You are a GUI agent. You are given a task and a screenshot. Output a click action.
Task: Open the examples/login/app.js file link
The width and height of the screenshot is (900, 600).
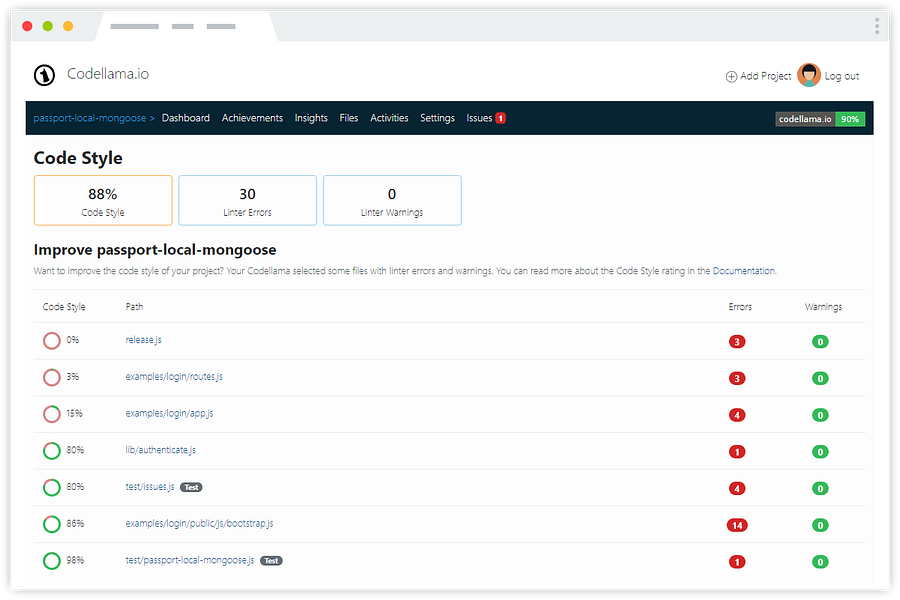point(169,413)
